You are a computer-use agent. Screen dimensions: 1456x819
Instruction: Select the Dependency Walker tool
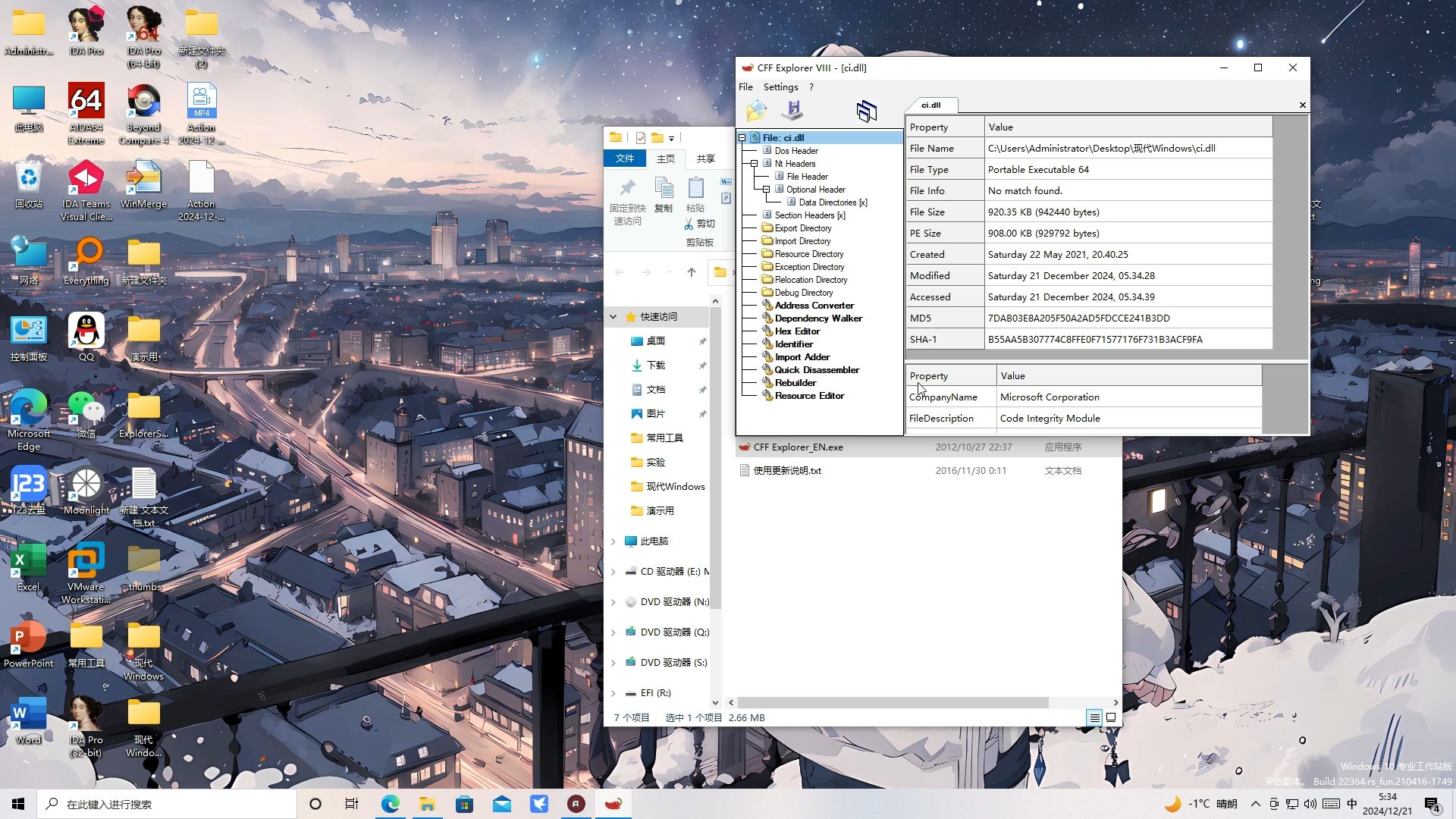[818, 318]
